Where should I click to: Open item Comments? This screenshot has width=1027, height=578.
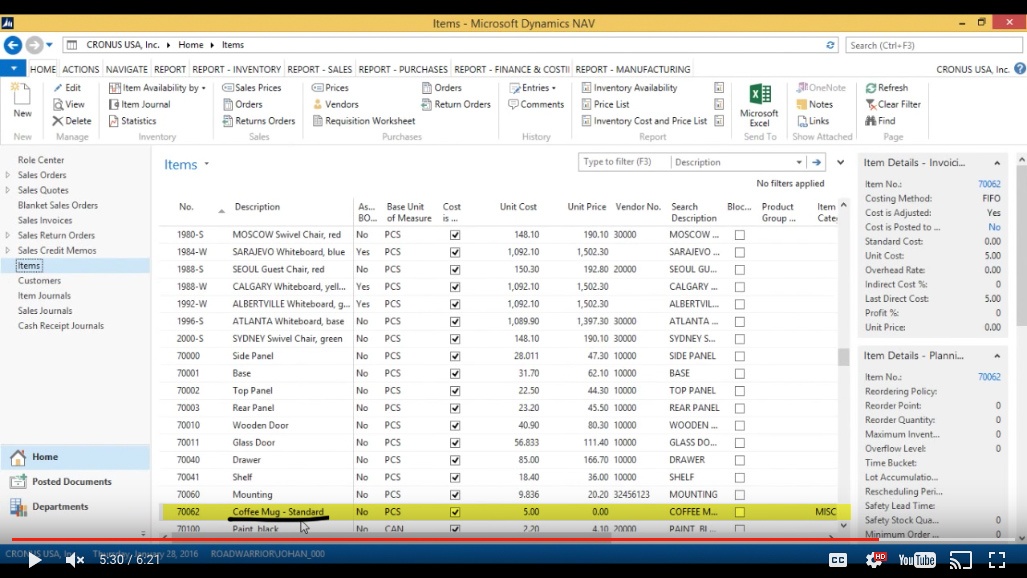click(x=536, y=104)
